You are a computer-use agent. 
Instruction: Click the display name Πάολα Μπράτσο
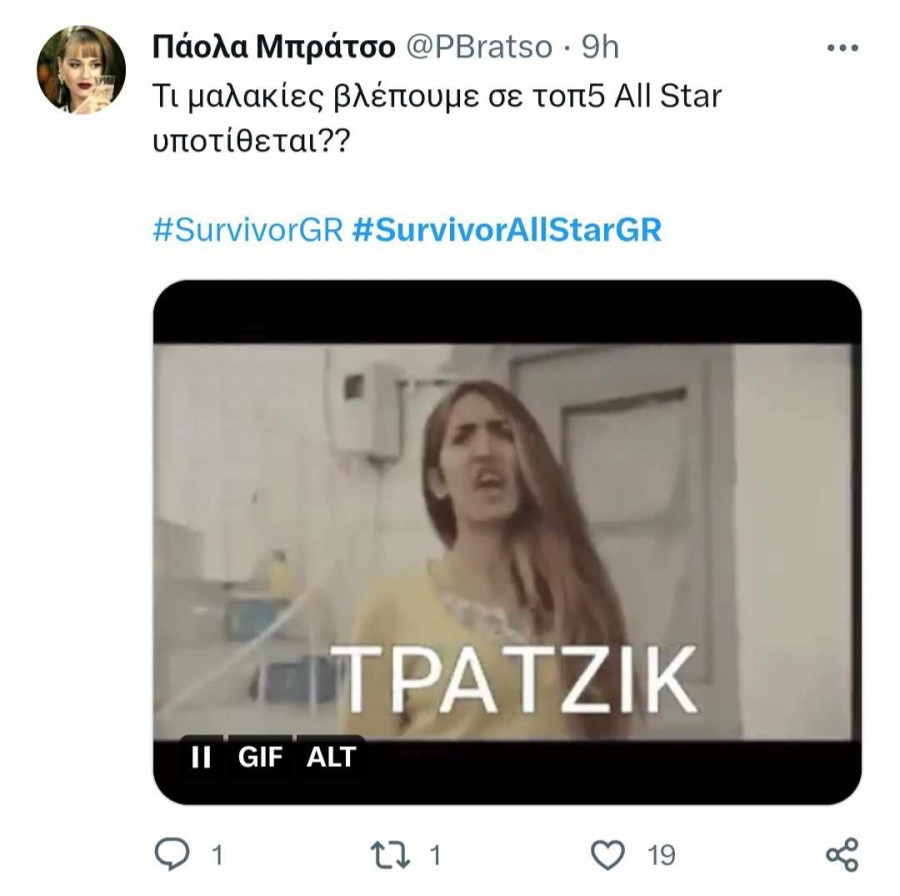[272, 46]
